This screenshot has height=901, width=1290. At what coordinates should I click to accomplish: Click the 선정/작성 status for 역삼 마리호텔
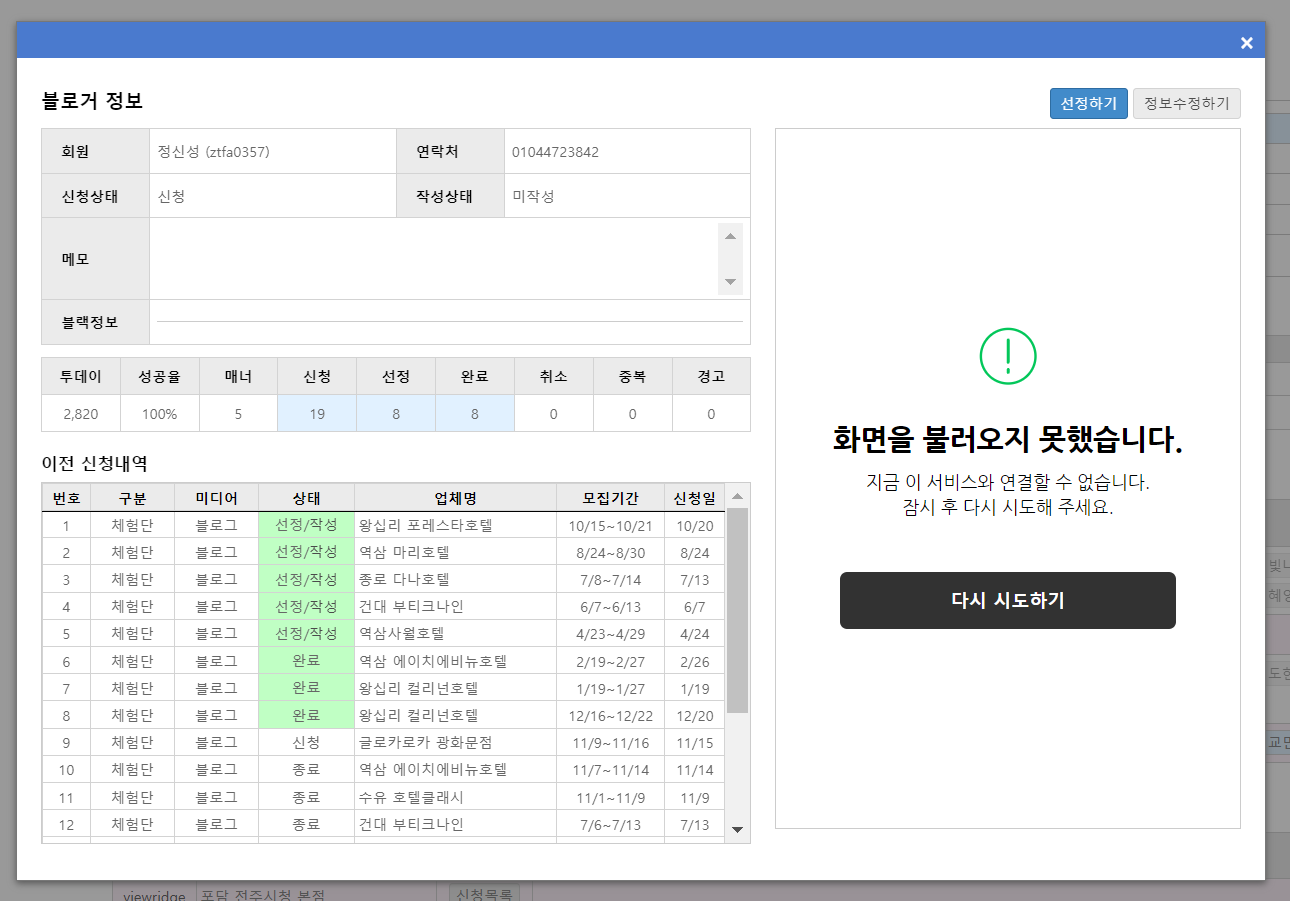(x=306, y=553)
